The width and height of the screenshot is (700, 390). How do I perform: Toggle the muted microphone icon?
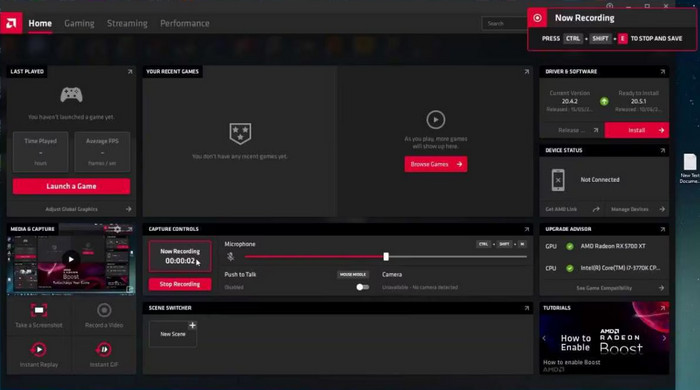click(x=230, y=257)
